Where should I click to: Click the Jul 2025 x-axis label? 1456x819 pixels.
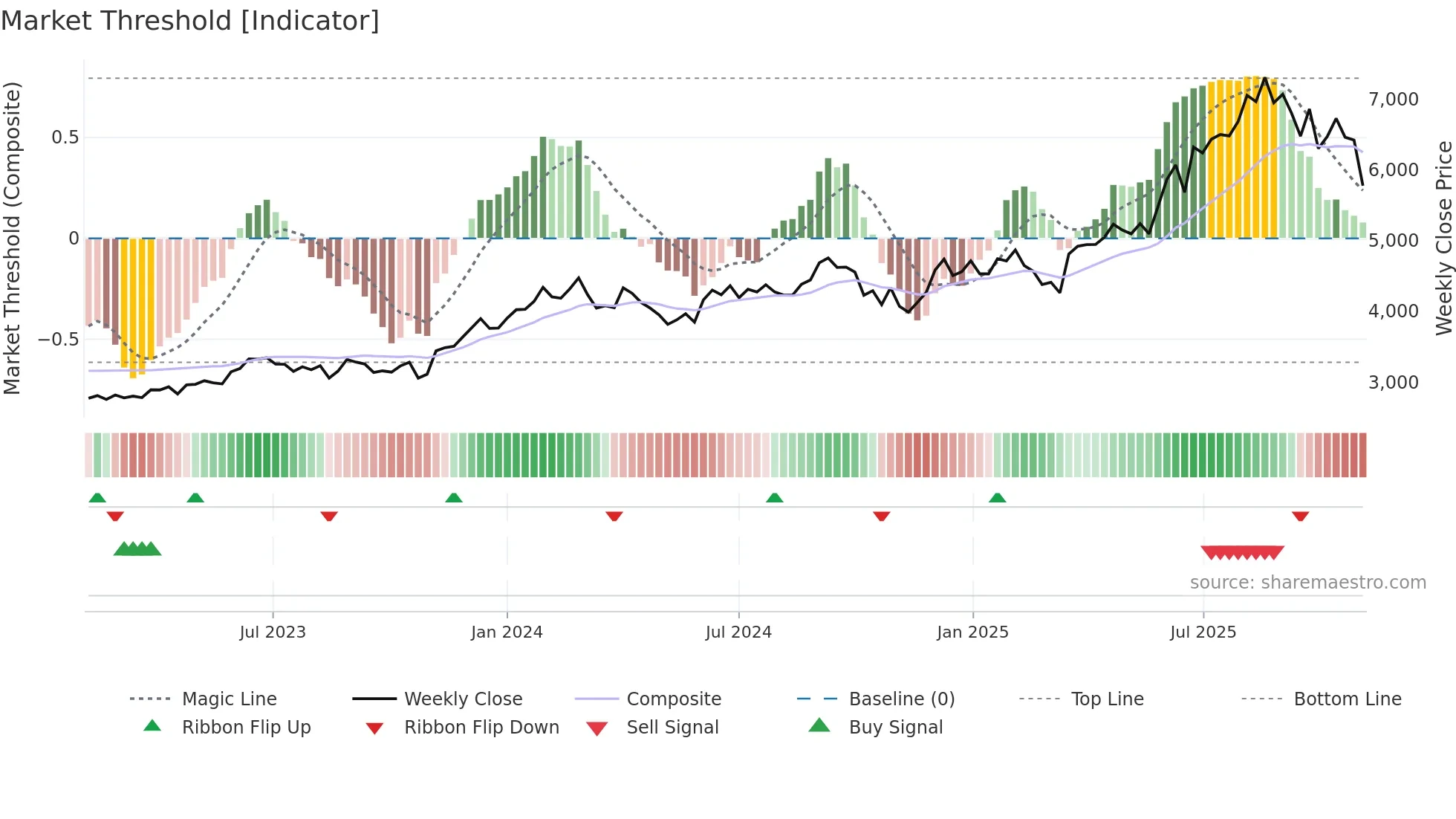(1203, 632)
